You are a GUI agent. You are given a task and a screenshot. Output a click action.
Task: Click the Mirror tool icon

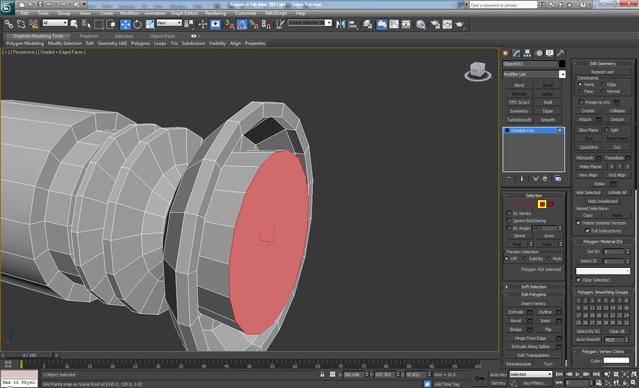[x=340, y=24]
